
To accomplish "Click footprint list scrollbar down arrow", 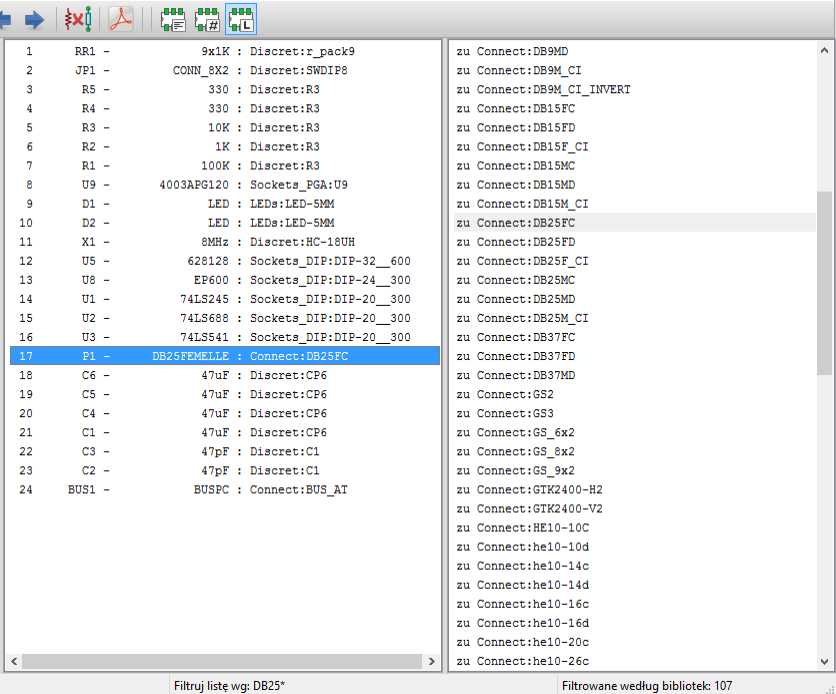I will point(824,661).
